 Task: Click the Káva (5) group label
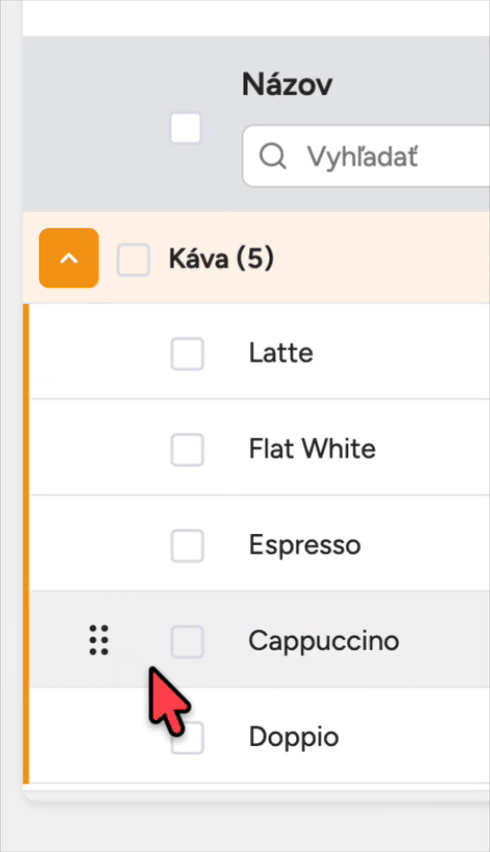(x=222, y=259)
